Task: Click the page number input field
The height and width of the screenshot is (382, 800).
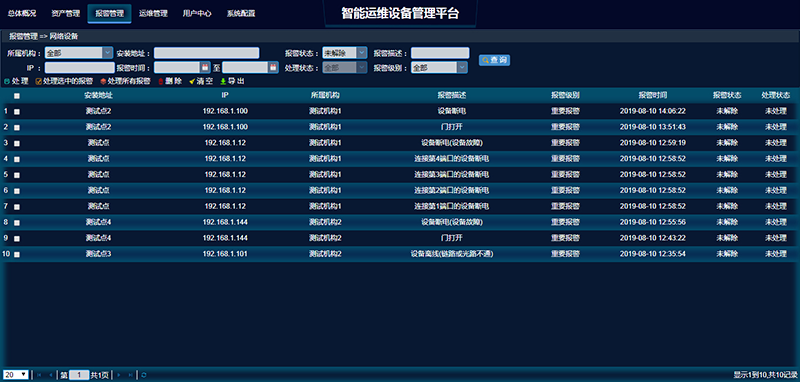Action: point(79,375)
